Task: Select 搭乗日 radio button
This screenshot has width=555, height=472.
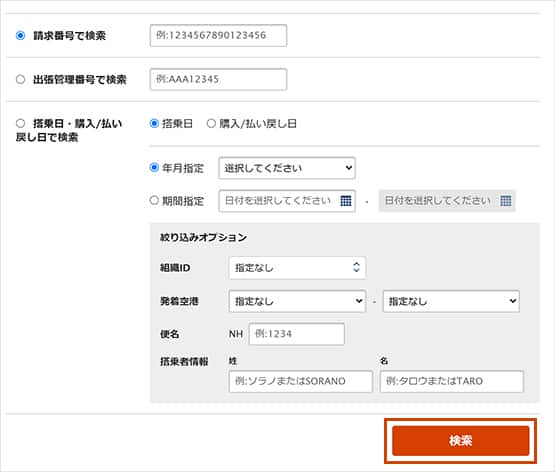Action: 154,123
